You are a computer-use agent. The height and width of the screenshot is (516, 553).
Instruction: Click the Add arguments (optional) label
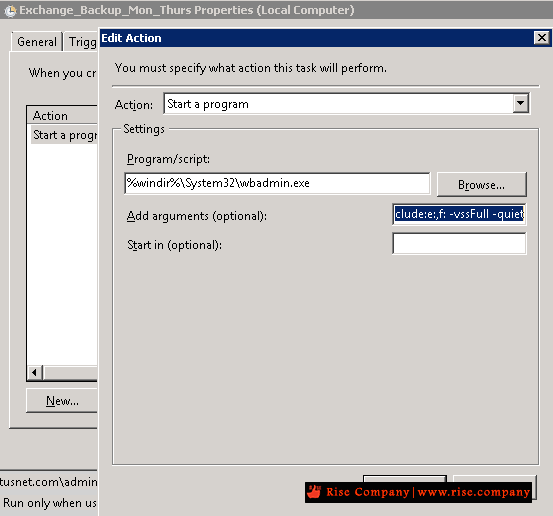197,216
